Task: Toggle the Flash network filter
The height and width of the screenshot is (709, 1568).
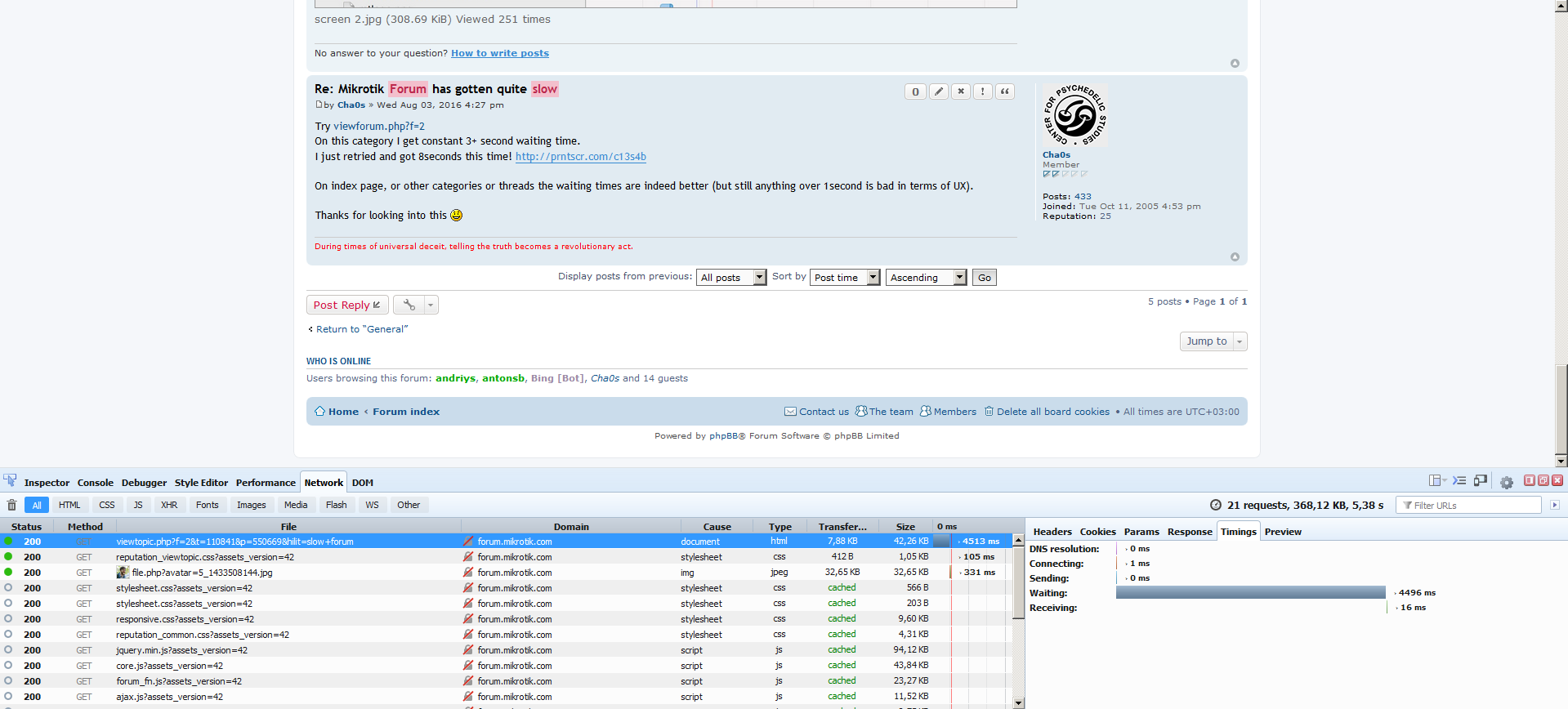Action: coord(337,505)
